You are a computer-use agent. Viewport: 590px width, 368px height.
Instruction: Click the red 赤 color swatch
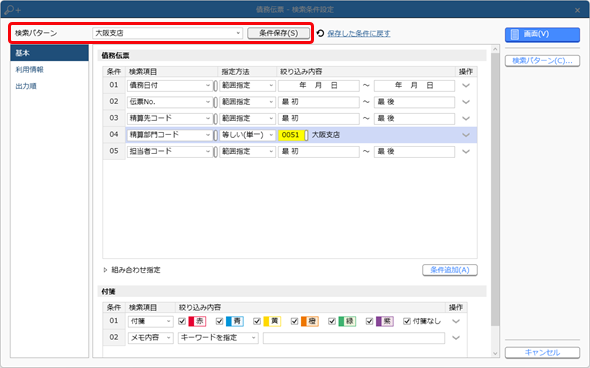197,321
